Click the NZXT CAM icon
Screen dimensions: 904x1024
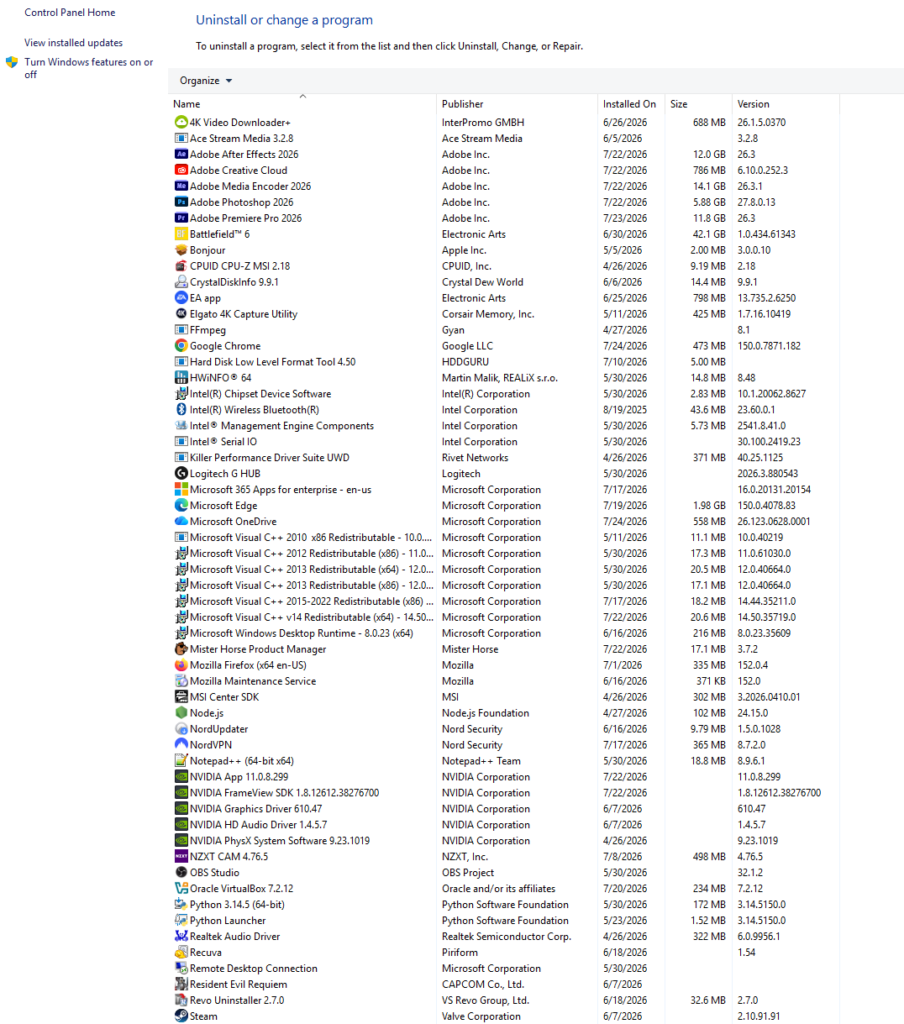(181, 856)
